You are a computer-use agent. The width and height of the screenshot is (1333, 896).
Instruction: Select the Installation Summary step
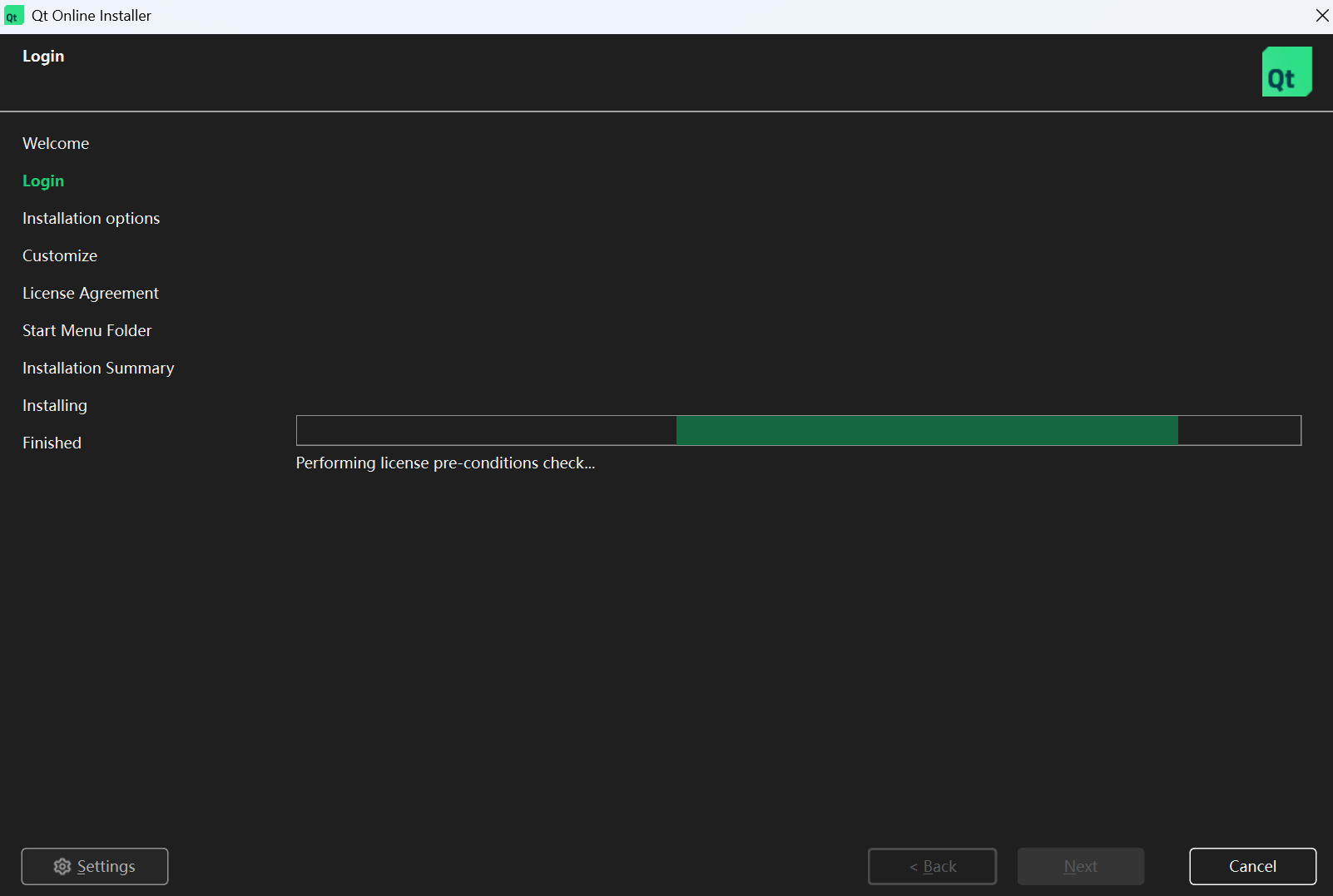98,368
